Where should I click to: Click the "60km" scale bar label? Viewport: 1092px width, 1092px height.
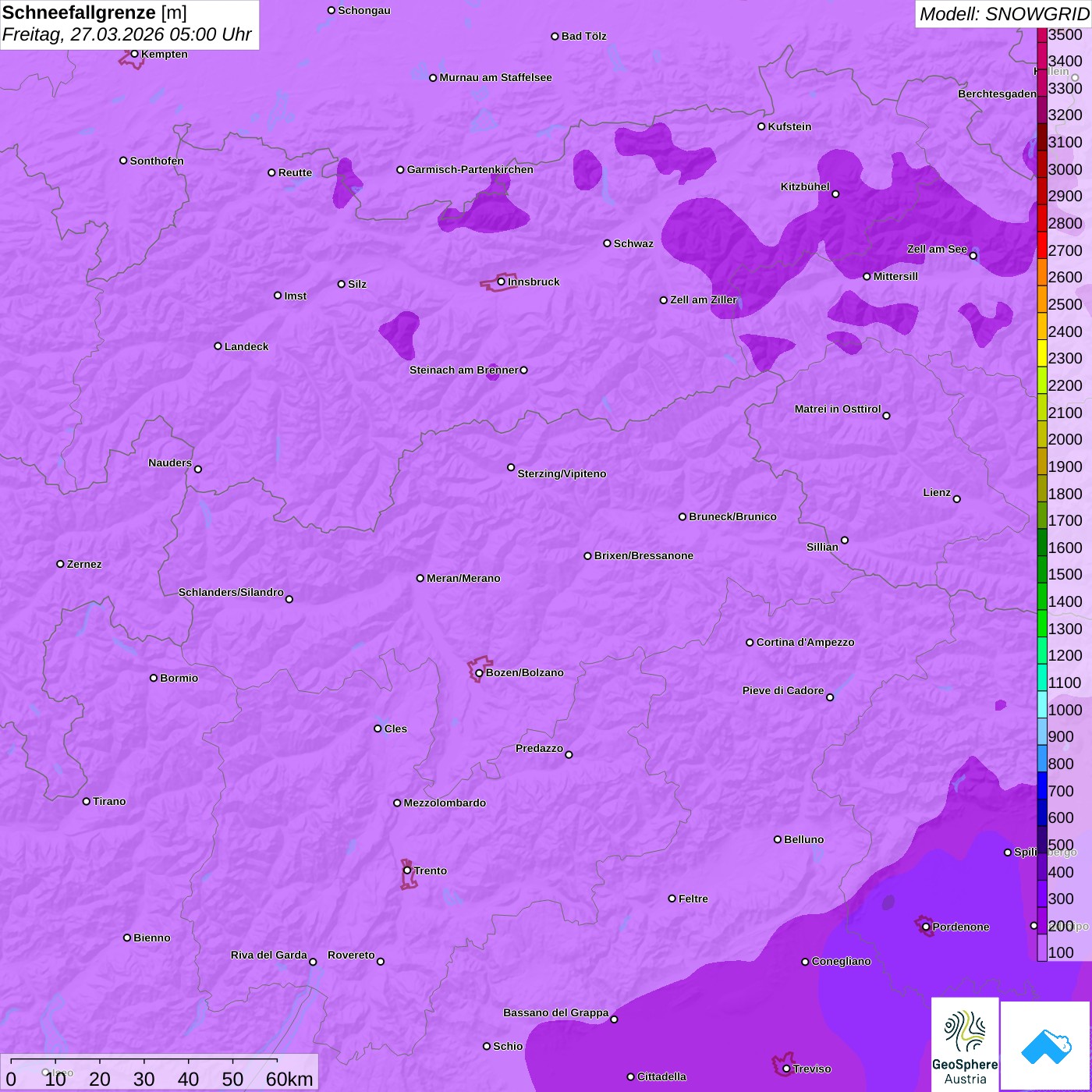point(289,1079)
